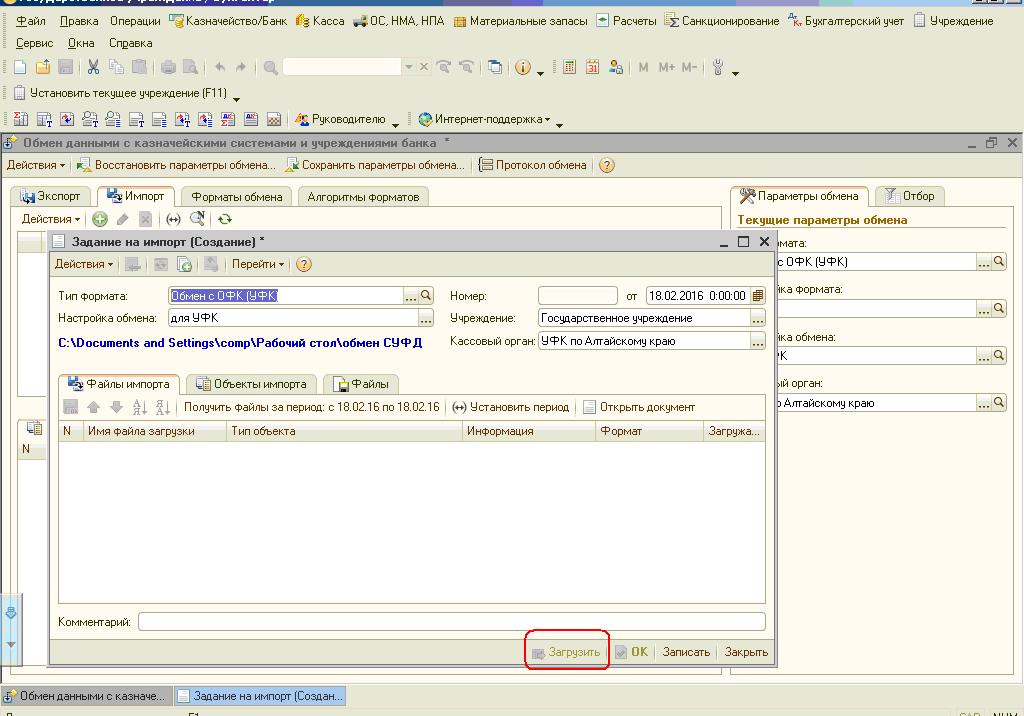Screen dimensions: 1024x716
Task: Open the calendar icon in the main toolbar
Action: tap(592, 67)
